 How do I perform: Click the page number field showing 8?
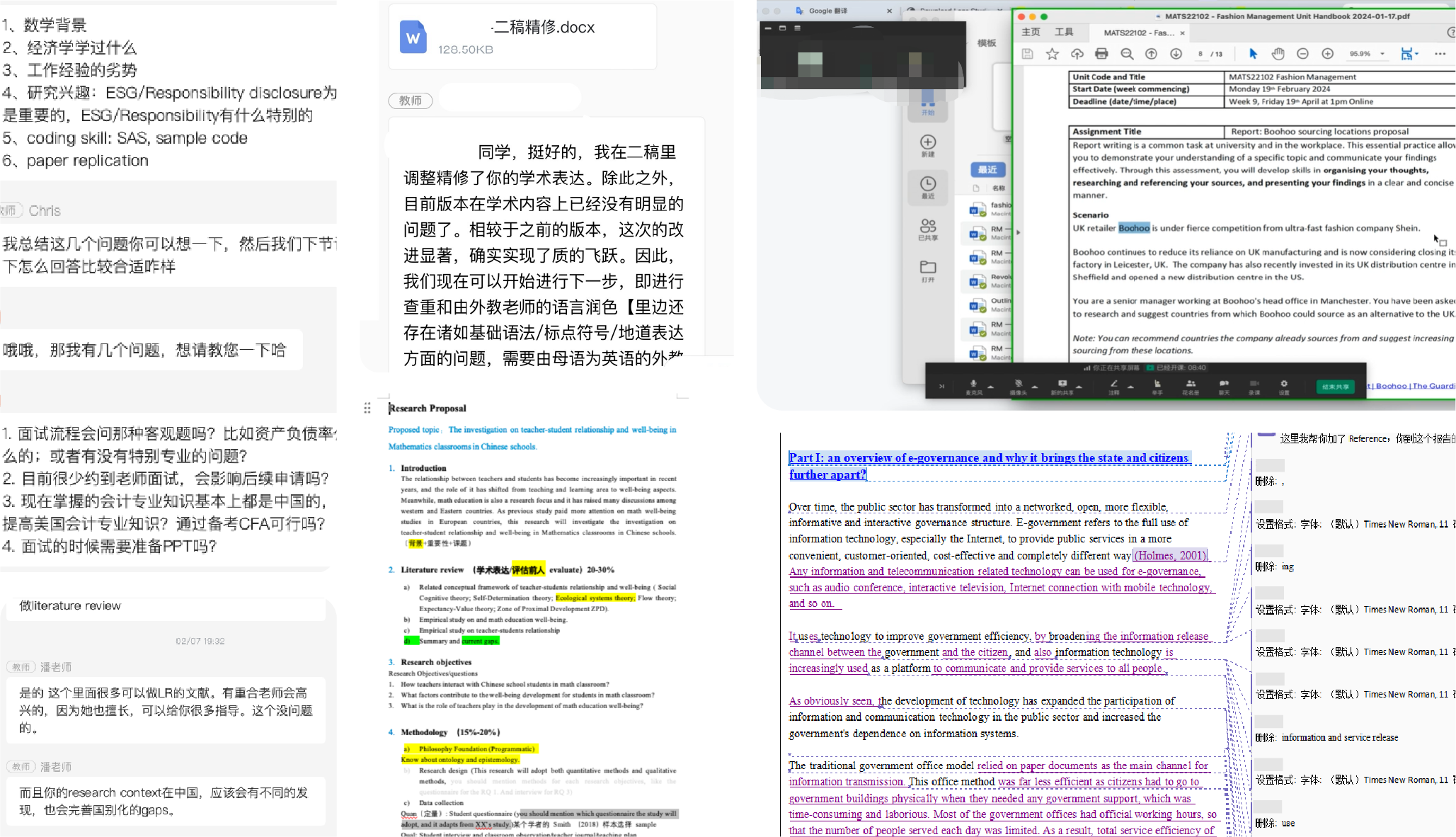coord(1200,54)
